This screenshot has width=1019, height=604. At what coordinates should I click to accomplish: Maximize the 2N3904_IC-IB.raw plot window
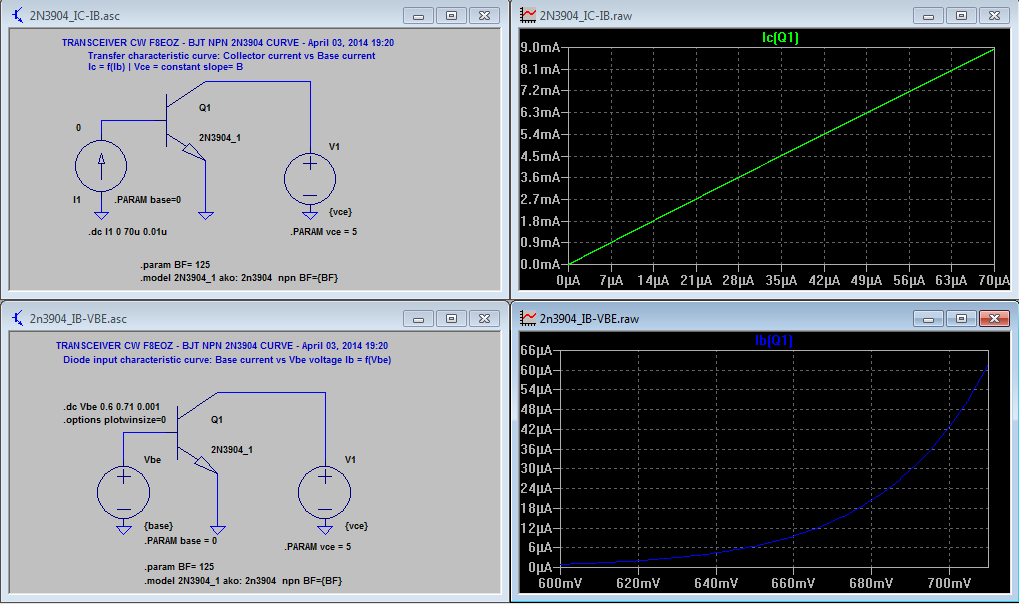[960, 16]
